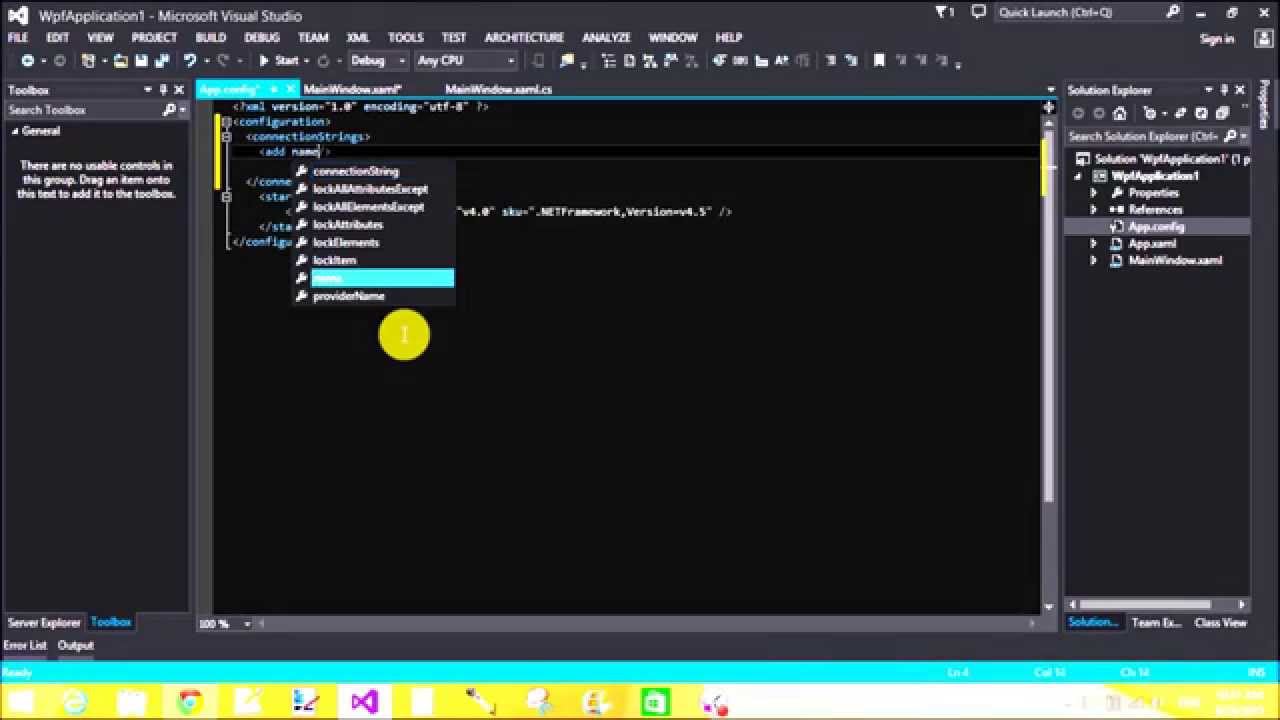Select App.config in Solution Explorer
The height and width of the screenshot is (720, 1280).
click(1156, 227)
